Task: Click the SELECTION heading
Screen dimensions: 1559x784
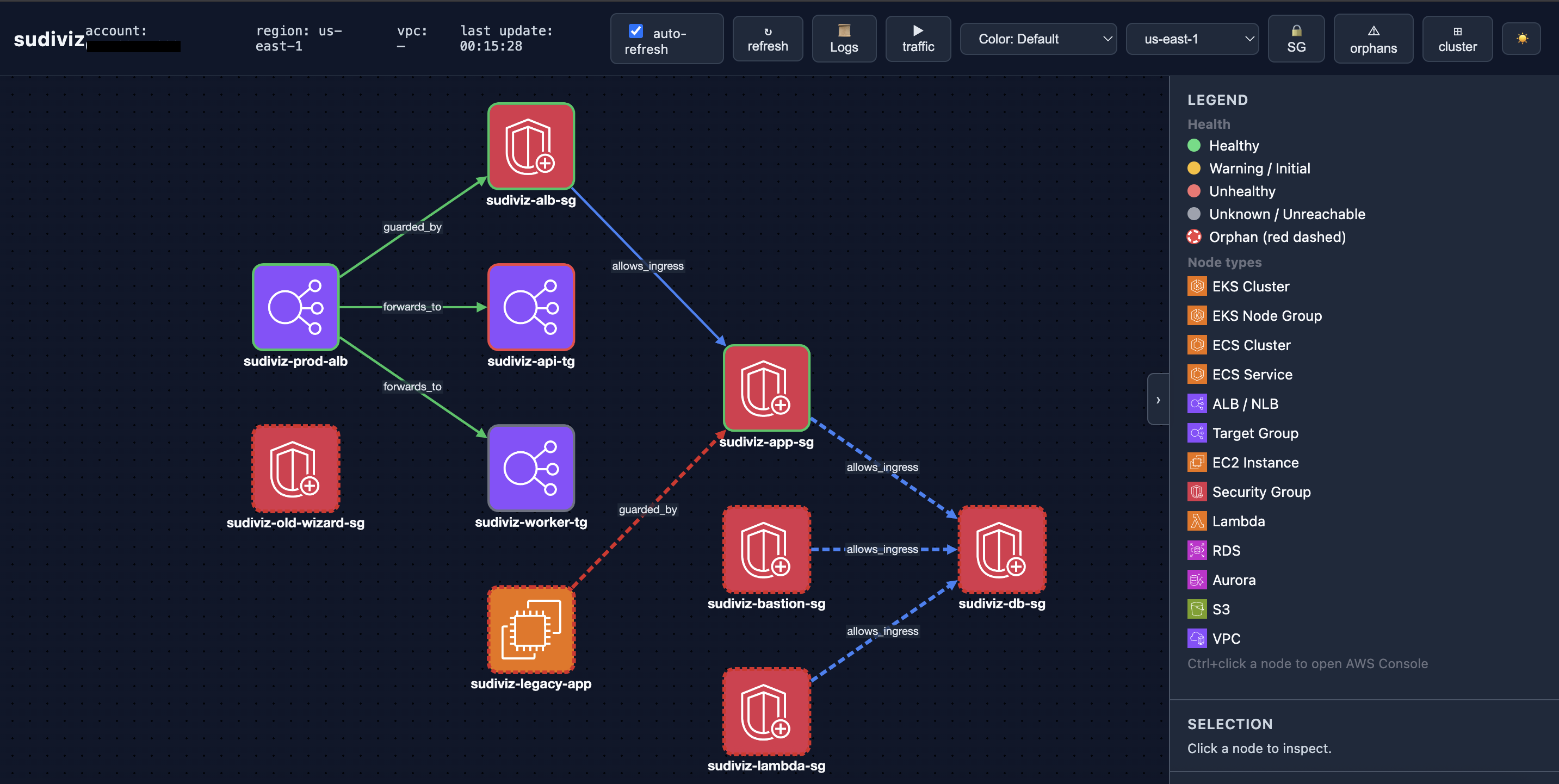Action: pyautogui.click(x=1230, y=724)
